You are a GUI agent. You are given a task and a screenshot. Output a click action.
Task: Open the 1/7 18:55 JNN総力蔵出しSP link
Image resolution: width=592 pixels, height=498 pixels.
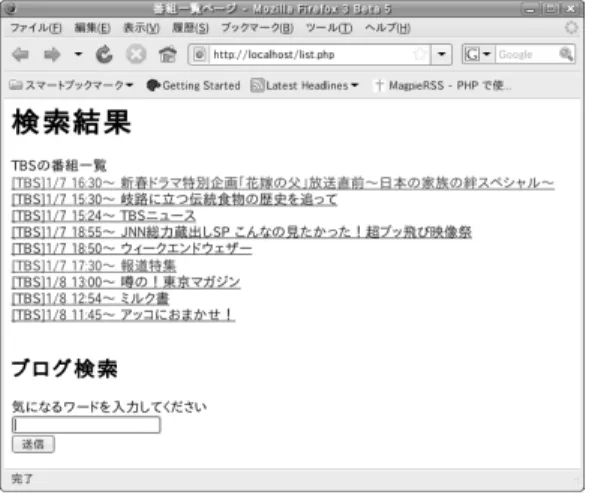pyautogui.click(x=242, y=232)
